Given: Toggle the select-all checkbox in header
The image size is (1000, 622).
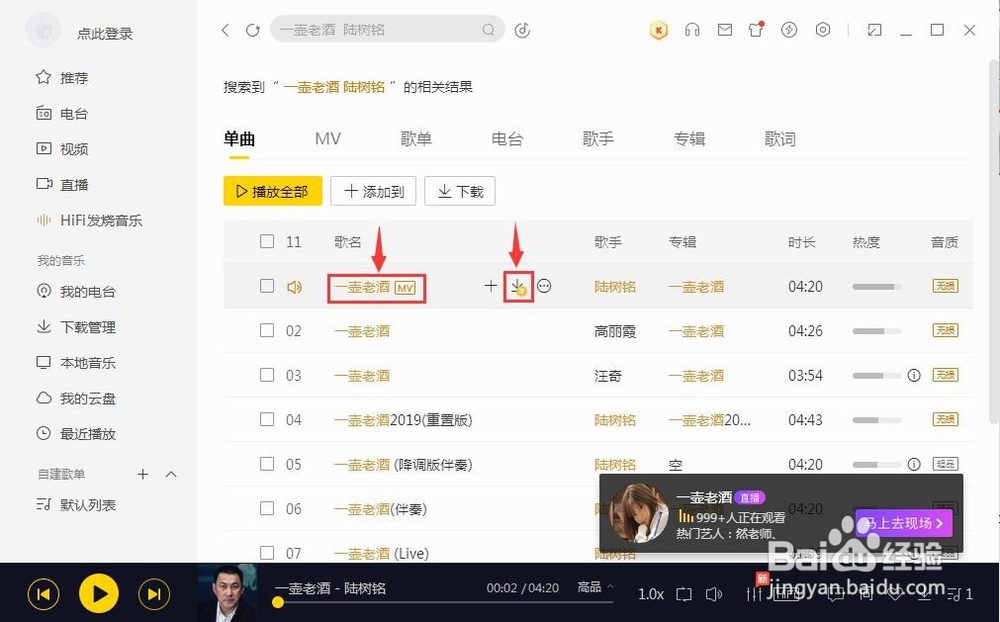Looking at the screenshot, I should [x=267, y=241].
